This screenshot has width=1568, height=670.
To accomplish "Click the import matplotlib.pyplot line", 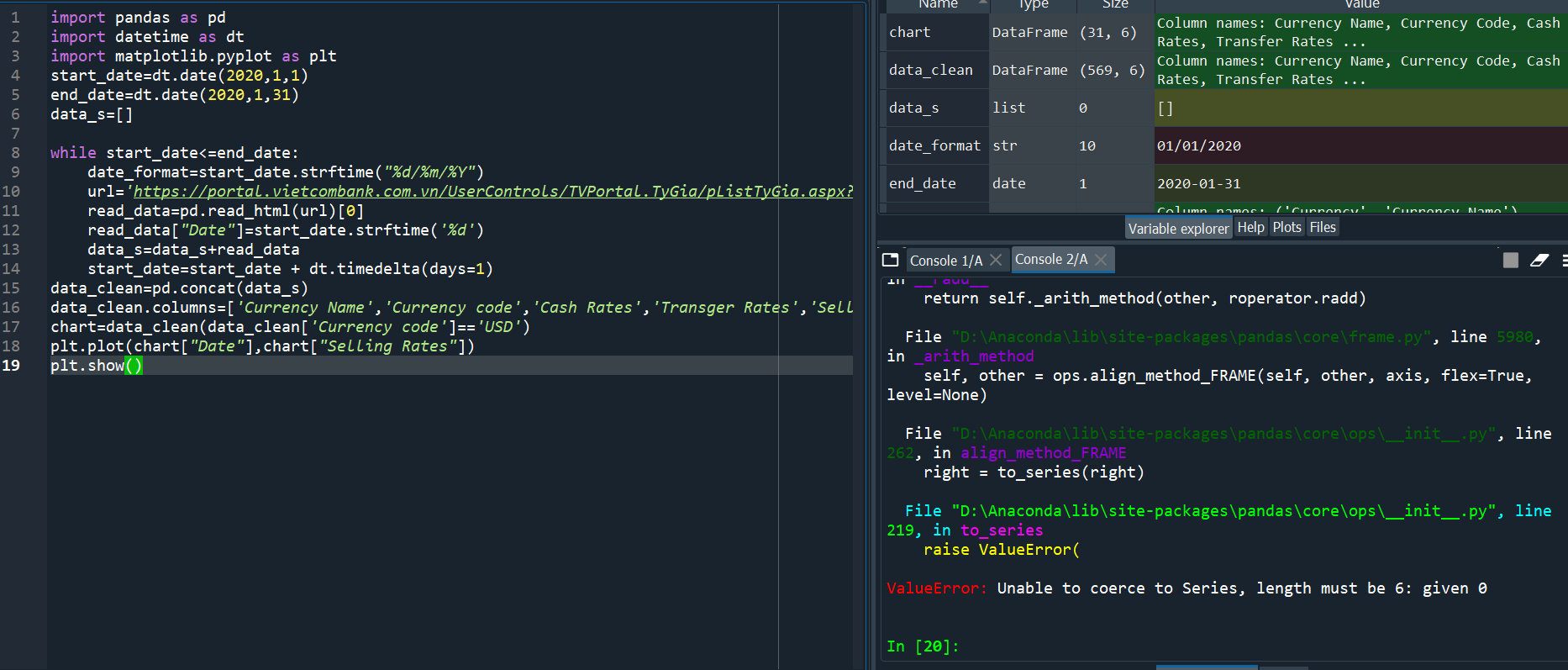I will pyautogui.click(x=193, y=56).
